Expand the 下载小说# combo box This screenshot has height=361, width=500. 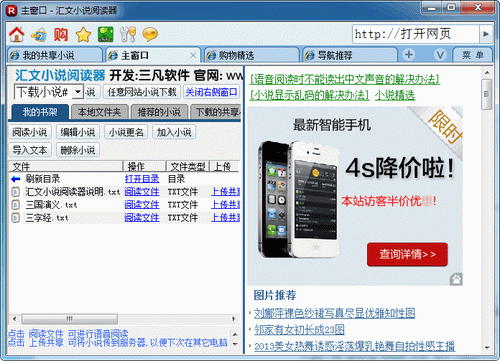78,92
